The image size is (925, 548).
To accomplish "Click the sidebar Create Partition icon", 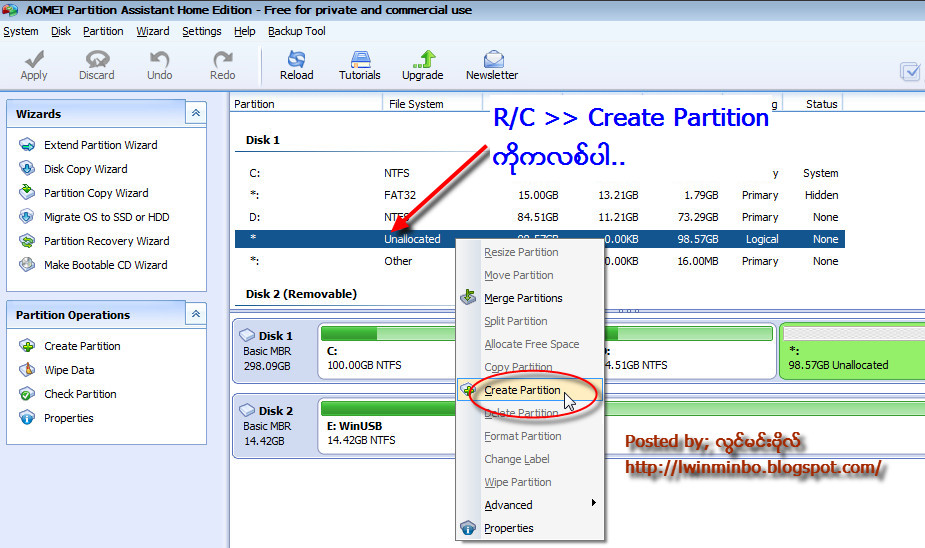I will click(x=27, y=346).
